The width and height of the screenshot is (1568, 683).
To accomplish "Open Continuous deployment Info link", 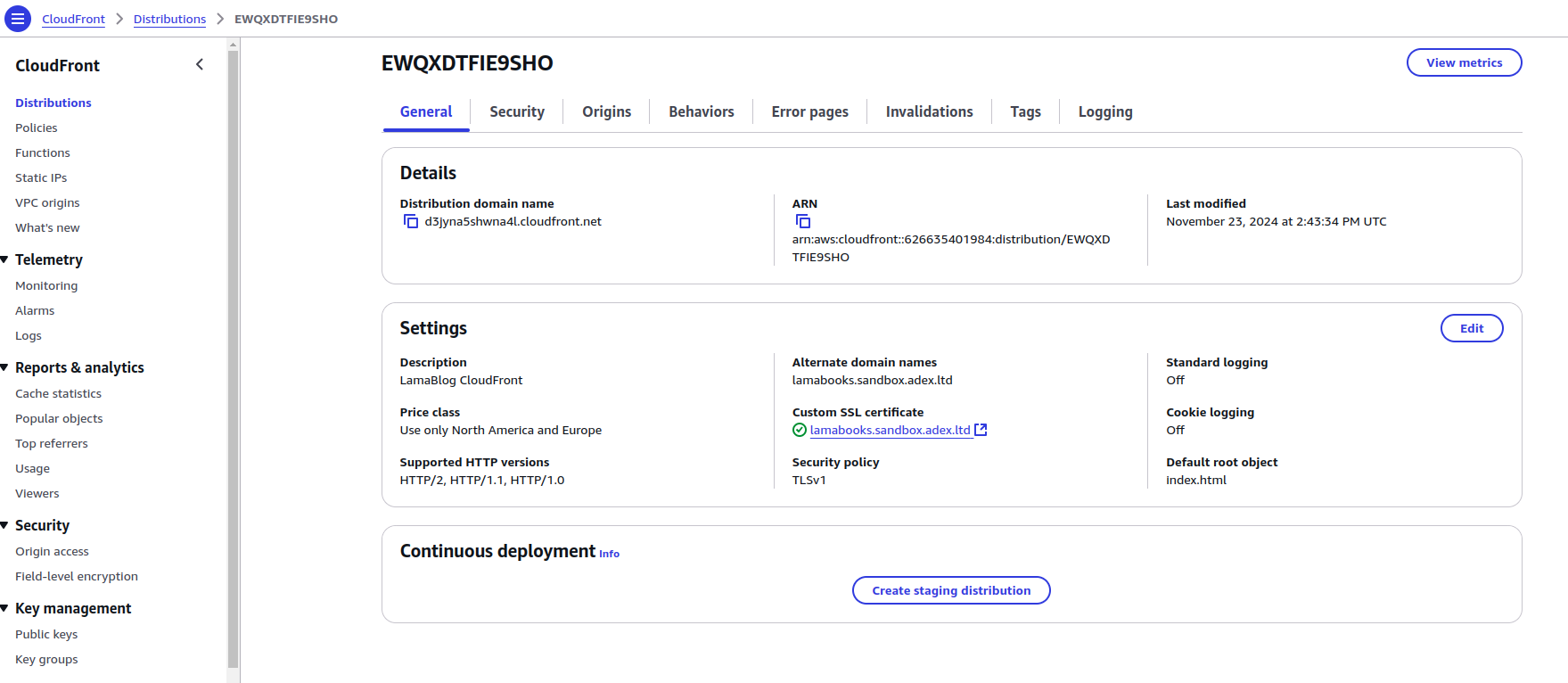I will pos(609,554).
